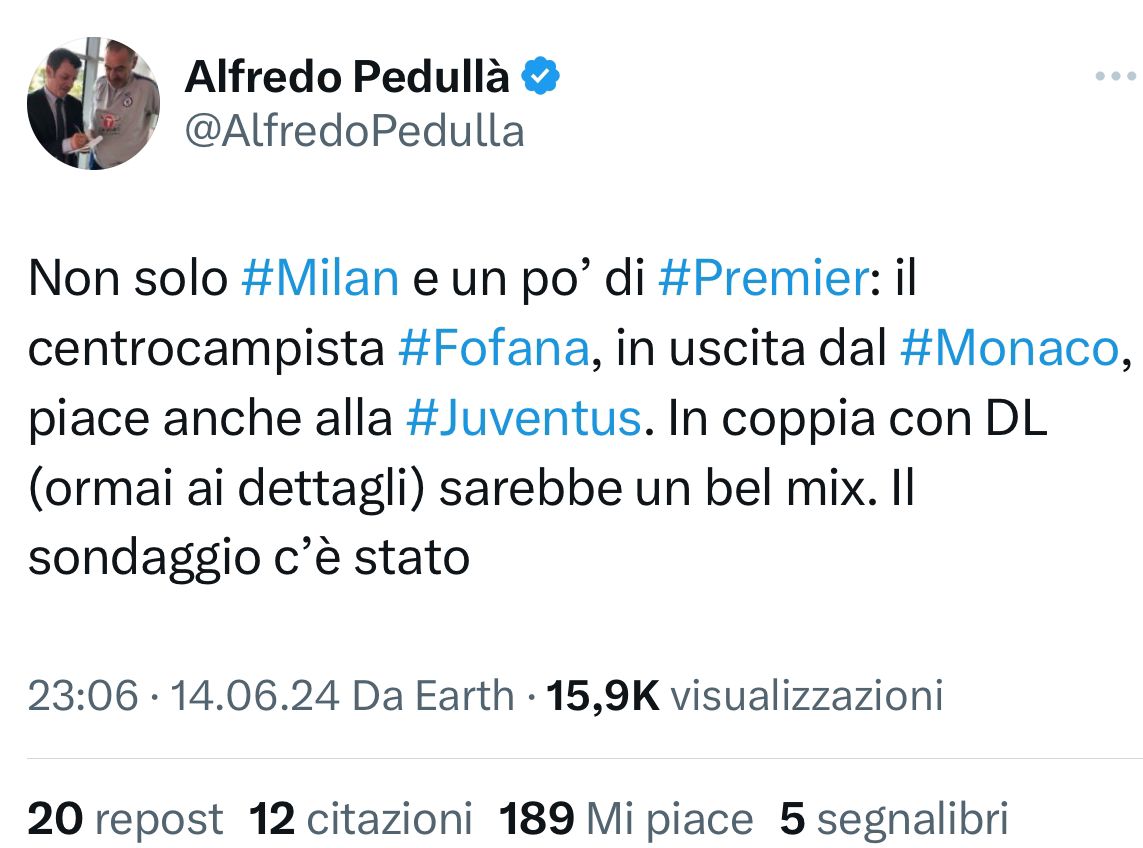Open Alfredo Pedullà's profile picture
The image size is (1143, 848).
coord(93,104)
